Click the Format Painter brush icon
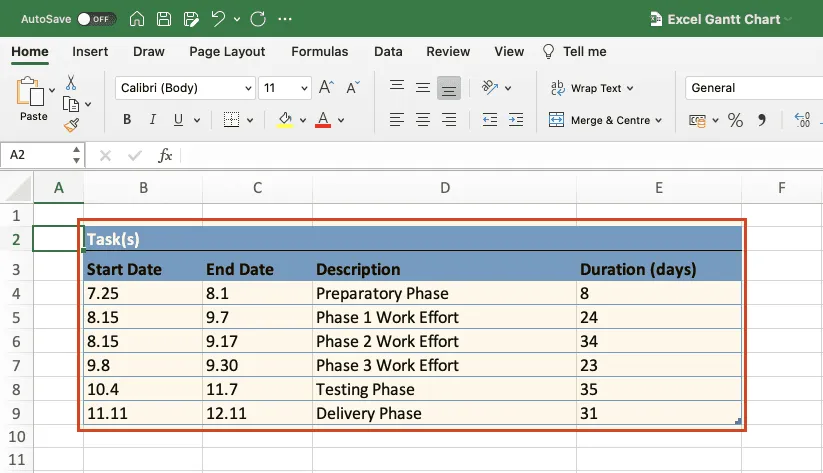The height and width of the screenshot is (473, 823). [71, 125]
